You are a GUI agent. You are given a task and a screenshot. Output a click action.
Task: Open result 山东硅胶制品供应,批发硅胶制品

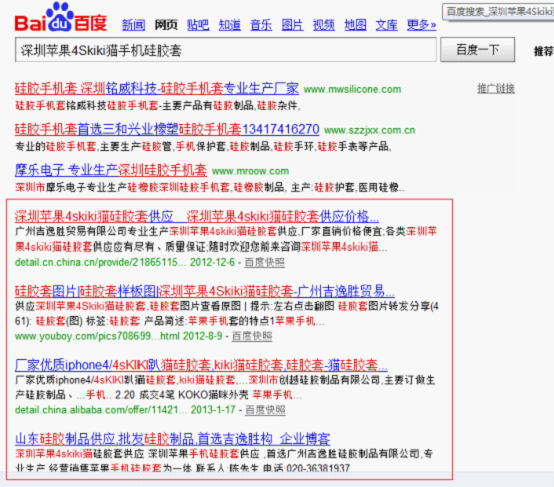click(x=173, y=439)
